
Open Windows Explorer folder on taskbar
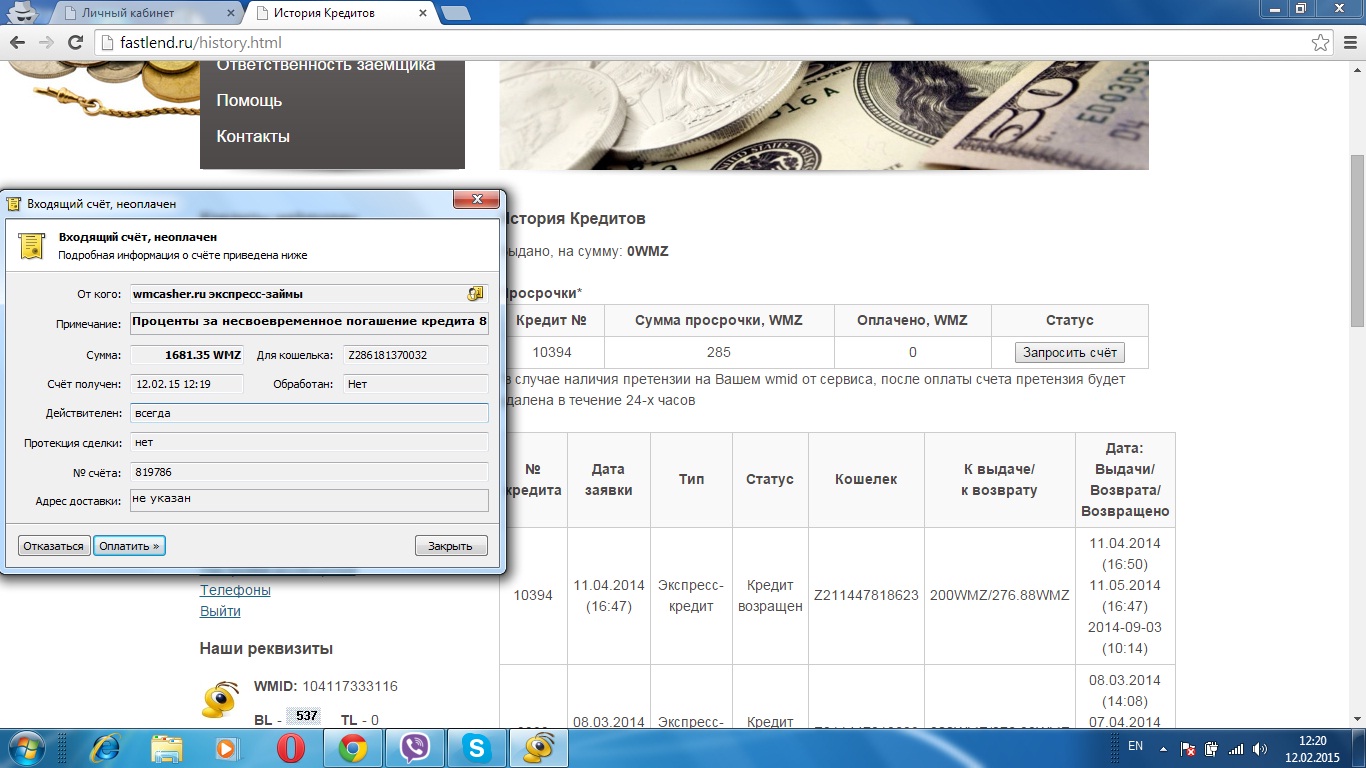[x=167, y=748]
